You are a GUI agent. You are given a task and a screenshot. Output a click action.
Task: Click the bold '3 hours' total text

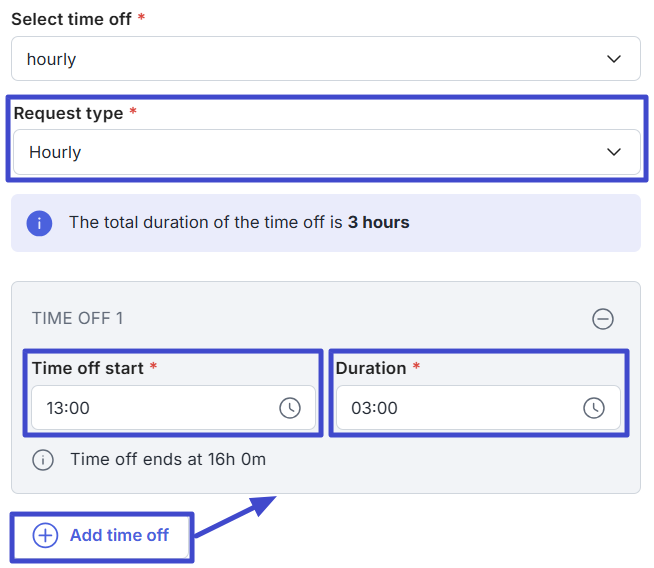(x=379, y=222)
